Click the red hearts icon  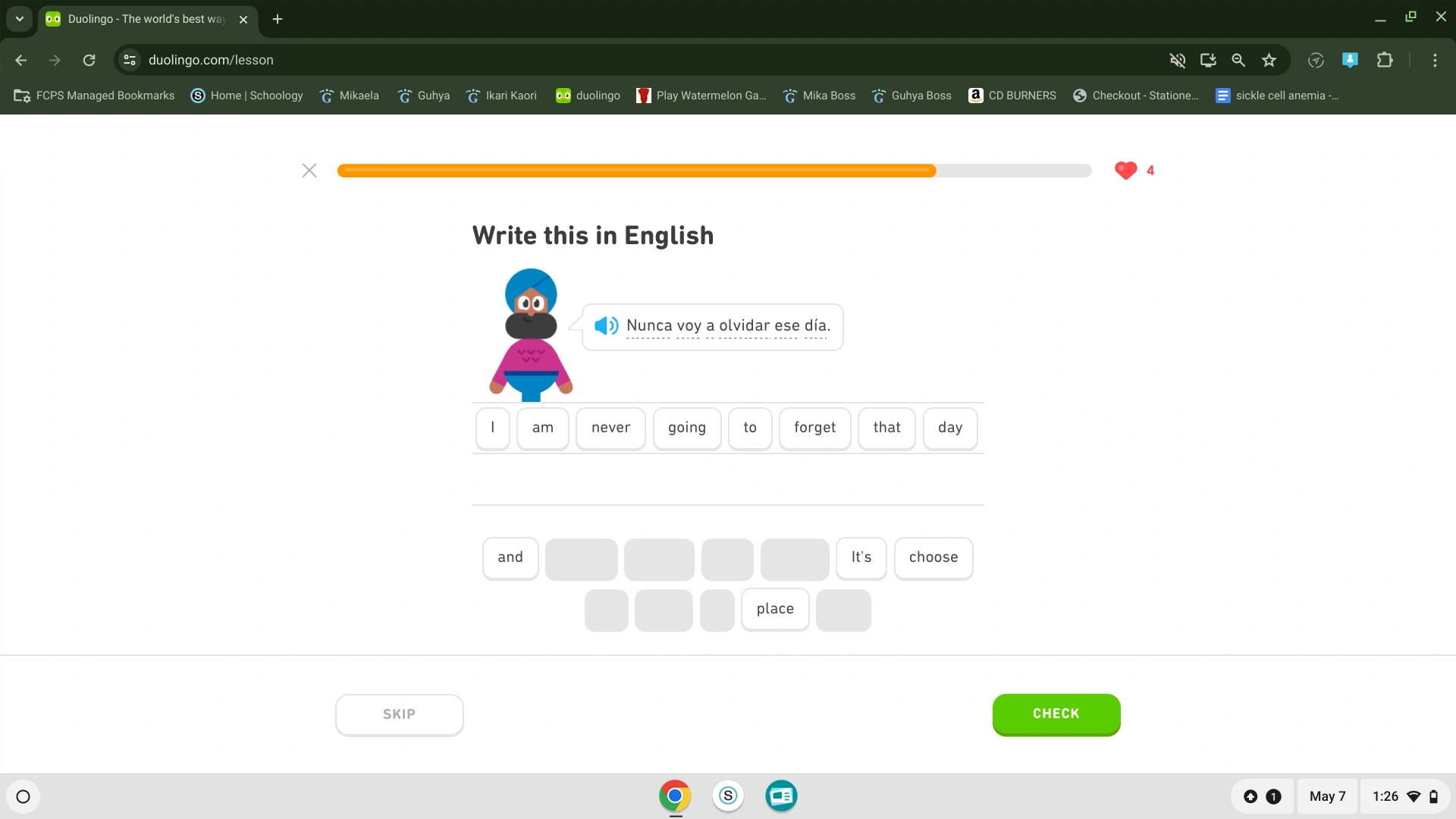1125,171
